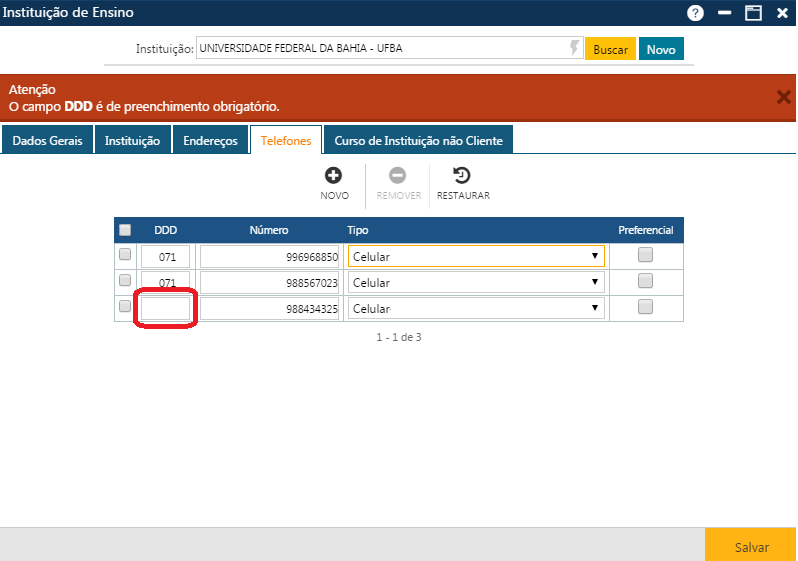This screenshot has height=561, width=798.
Task: Dismiss the Atenção warning with X
Action: (783, 97)
